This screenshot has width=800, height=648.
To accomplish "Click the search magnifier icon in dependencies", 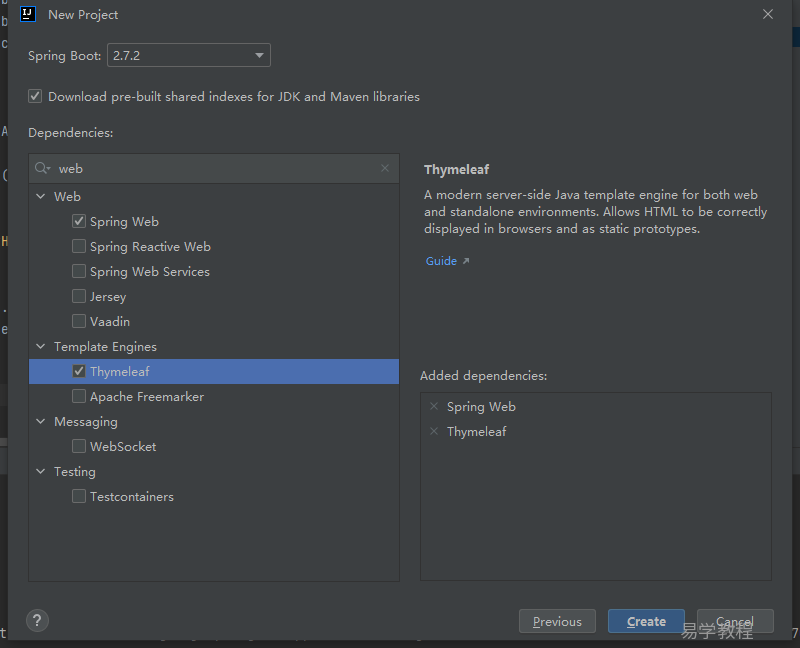I will (x=42, y=168).
